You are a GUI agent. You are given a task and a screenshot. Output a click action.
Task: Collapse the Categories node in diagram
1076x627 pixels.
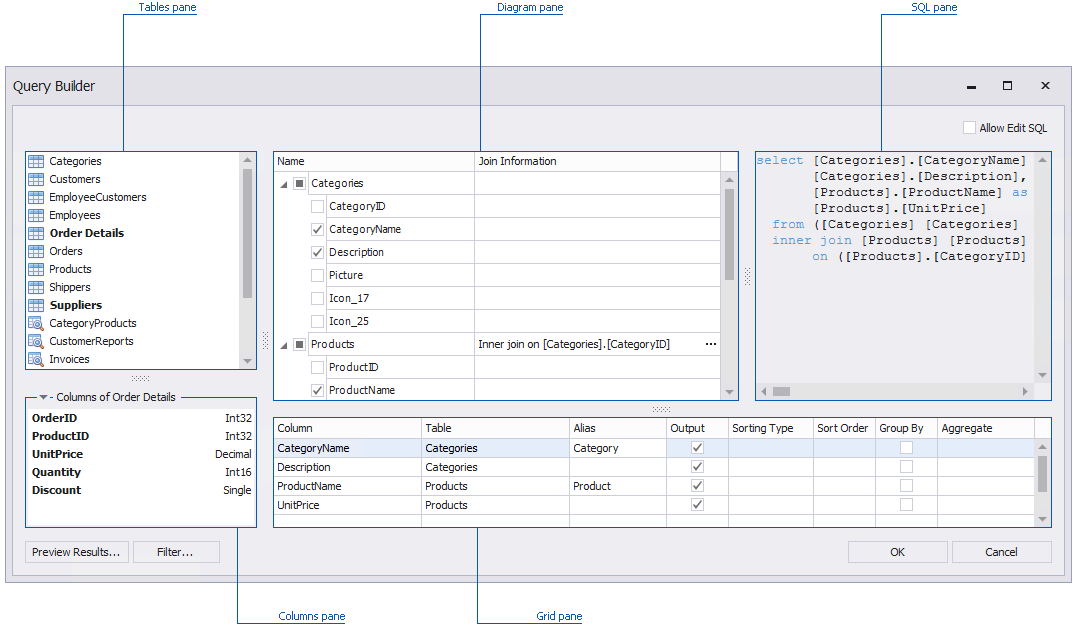(x=284, y=185)
